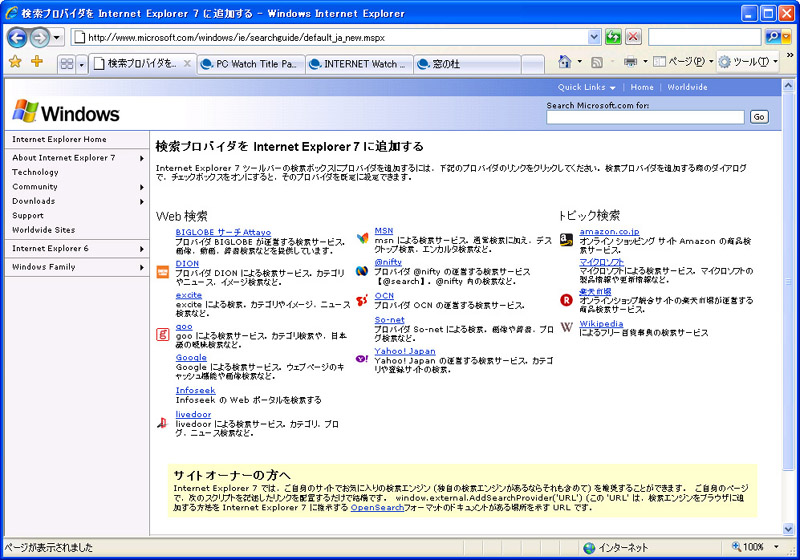Viewport: 800px width, 560px height.
Task: Click the Windows logo
Action: point(66,112)
